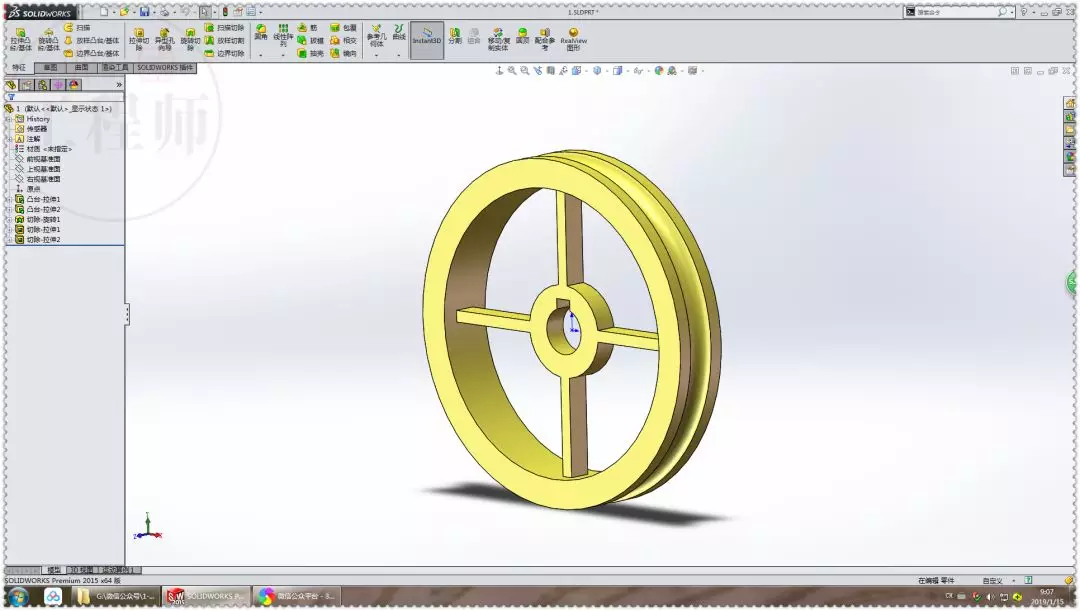Select the Fillet tool (圆角)
The width and height of the screenshot is (1080, 611).
click(x=260, y=32)
